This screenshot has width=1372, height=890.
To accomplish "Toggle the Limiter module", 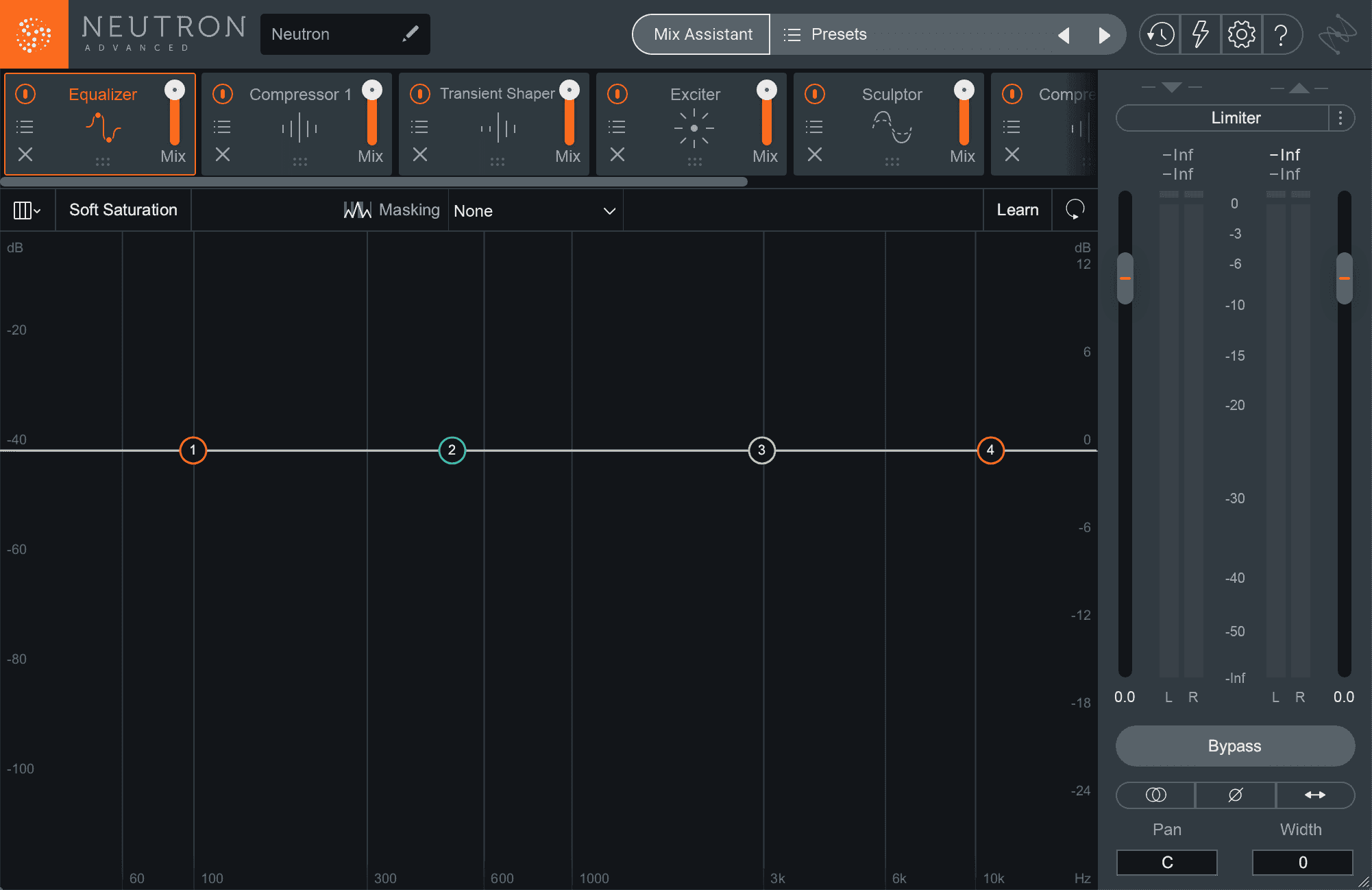I will tap(1223, 118).
